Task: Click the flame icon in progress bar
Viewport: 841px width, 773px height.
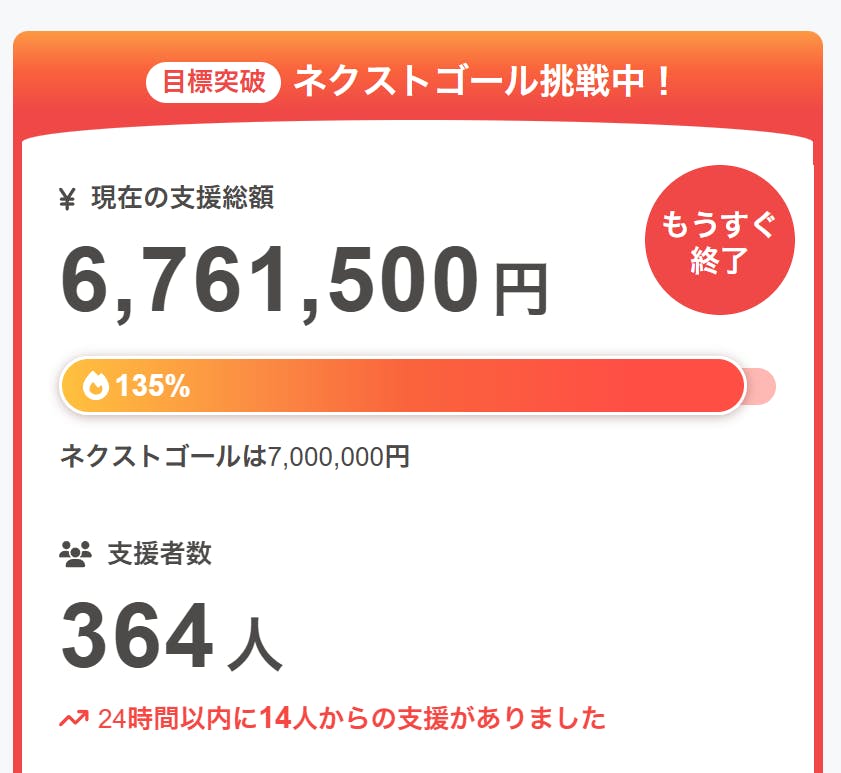Action: 96,386
